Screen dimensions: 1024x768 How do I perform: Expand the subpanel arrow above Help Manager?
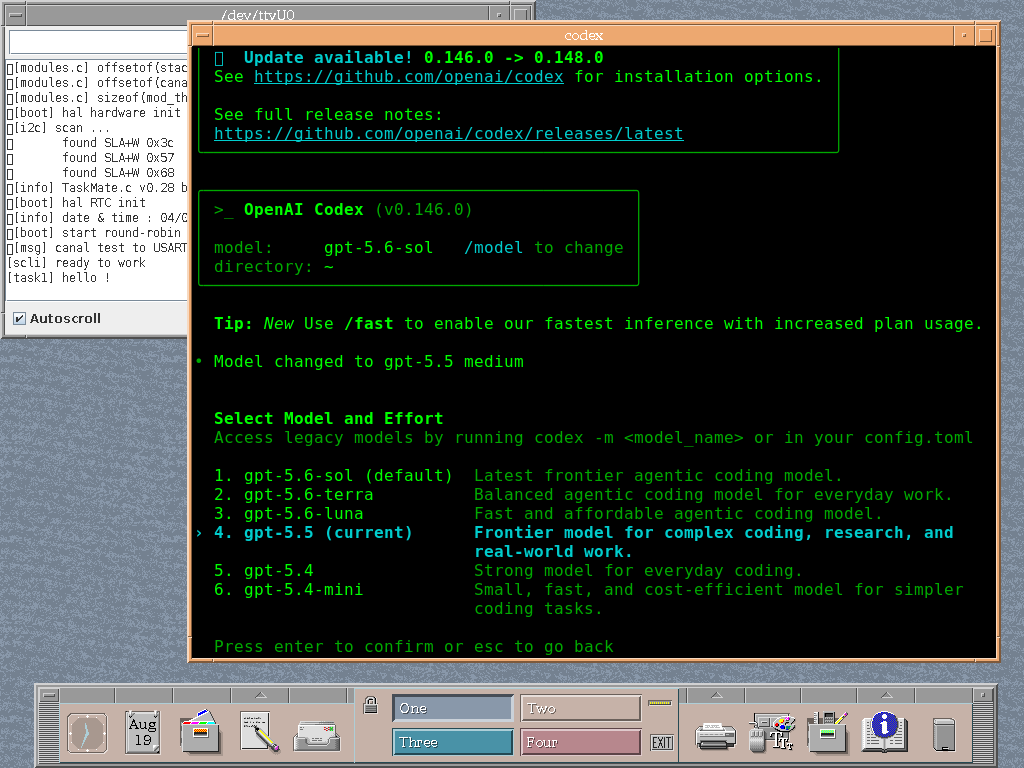point(886,695)
